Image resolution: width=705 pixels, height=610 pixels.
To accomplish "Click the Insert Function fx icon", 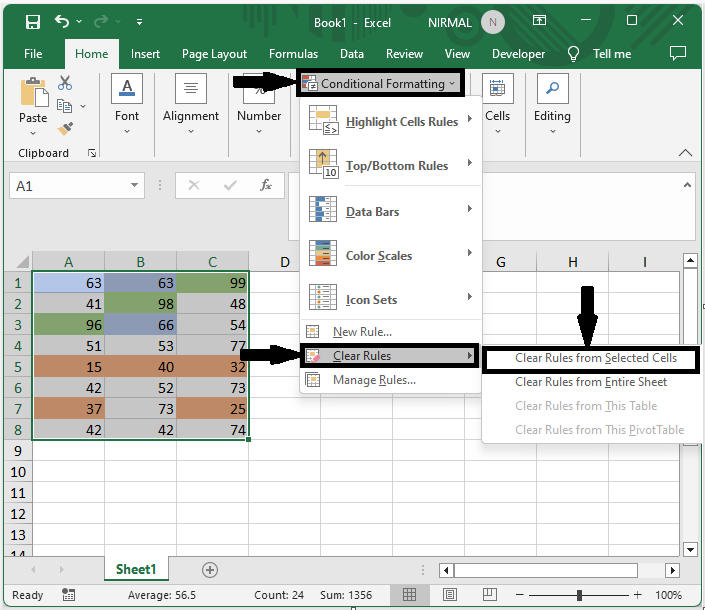I will 266,185.
